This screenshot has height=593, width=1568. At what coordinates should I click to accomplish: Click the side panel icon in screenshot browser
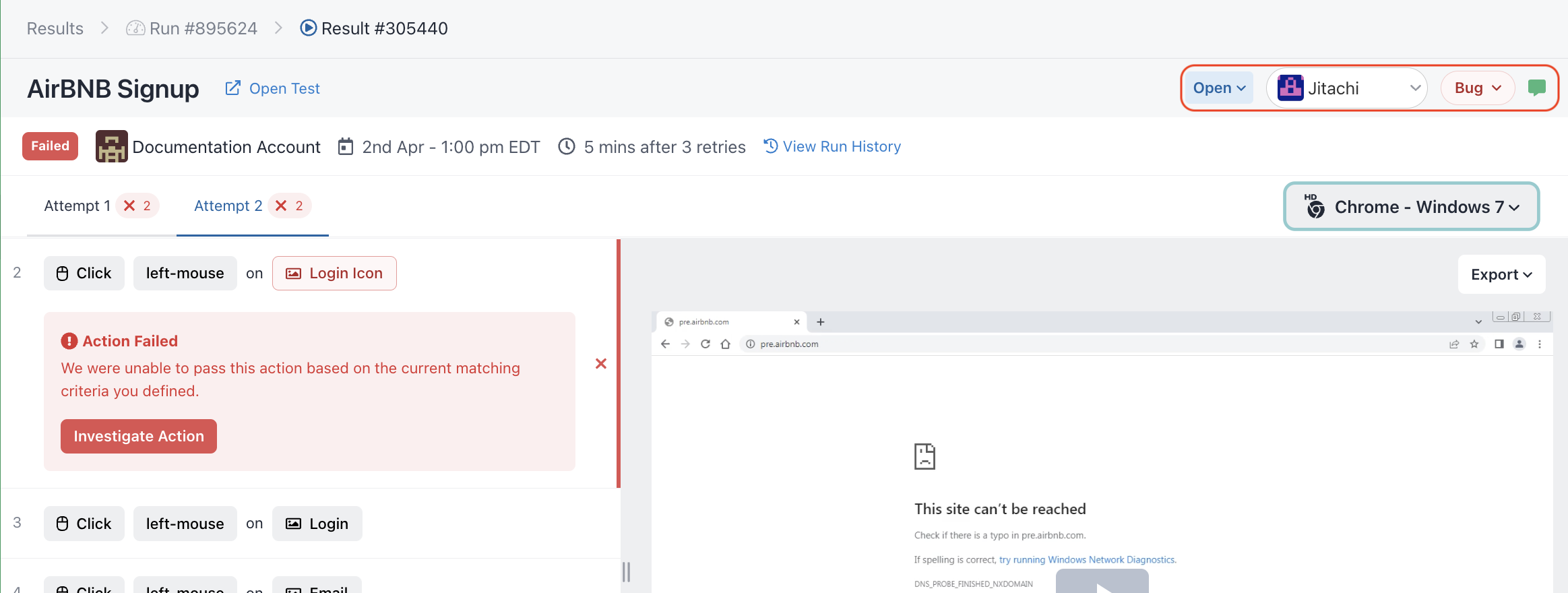[1499, 344]
